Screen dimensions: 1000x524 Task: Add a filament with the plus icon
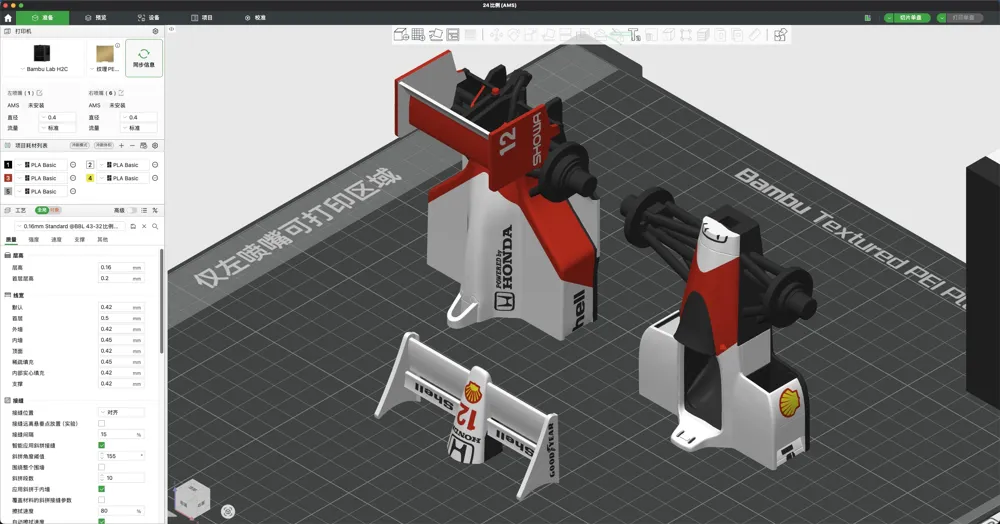(121, 145)
